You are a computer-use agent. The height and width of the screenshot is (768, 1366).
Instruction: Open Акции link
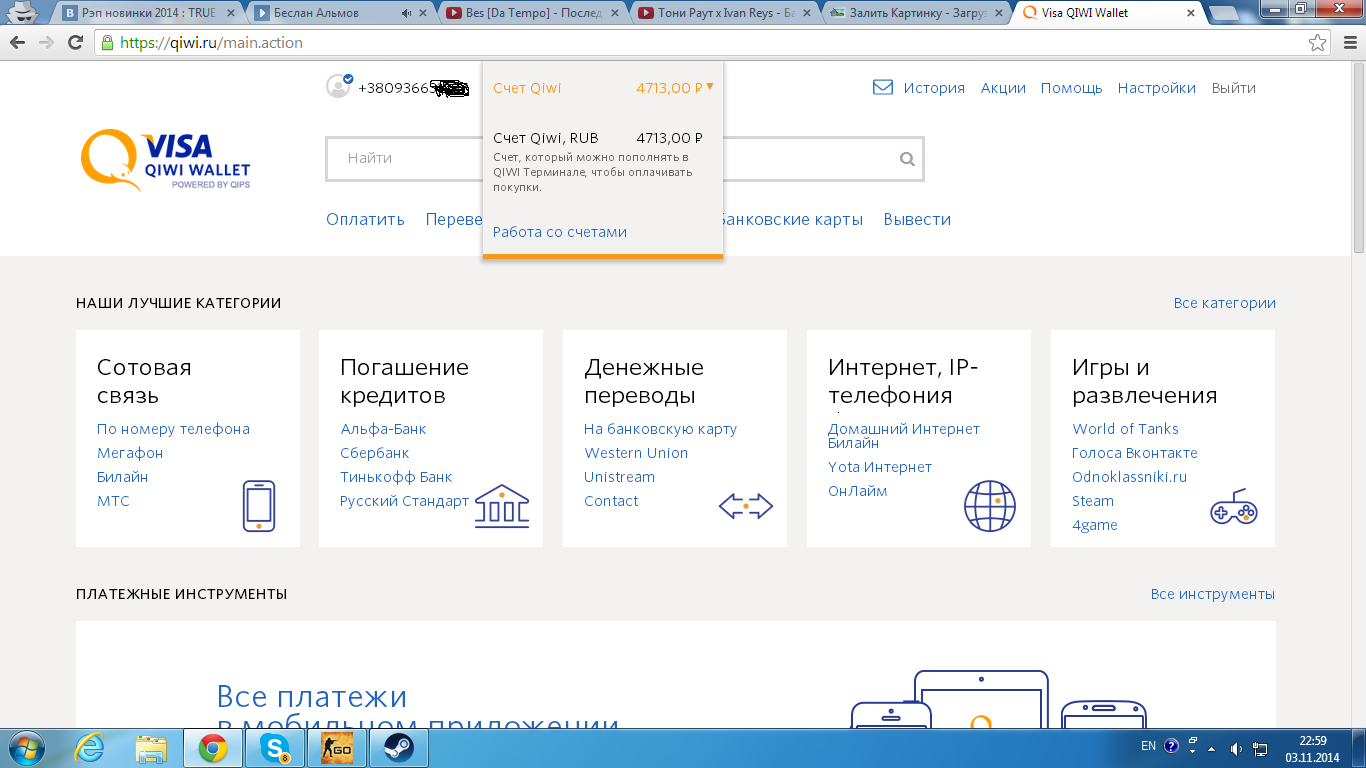[x=1003, y=88]
